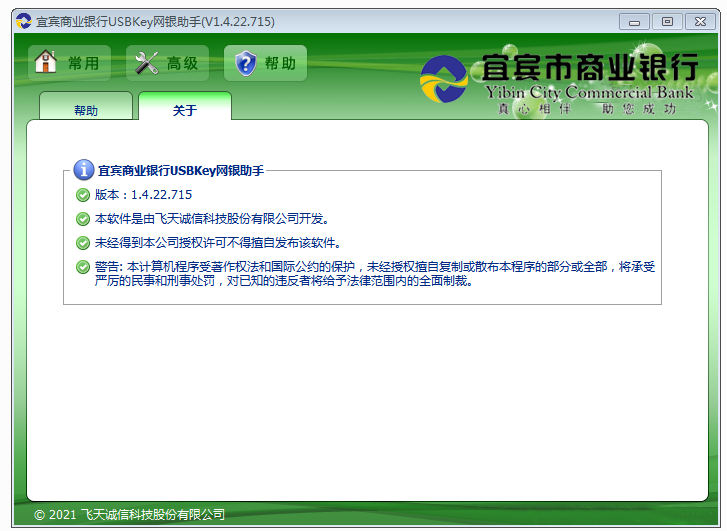Click green check icon beside 版本 line
Image resolution: width=727 pixels, height=531 pixels.
coord(83,195)
